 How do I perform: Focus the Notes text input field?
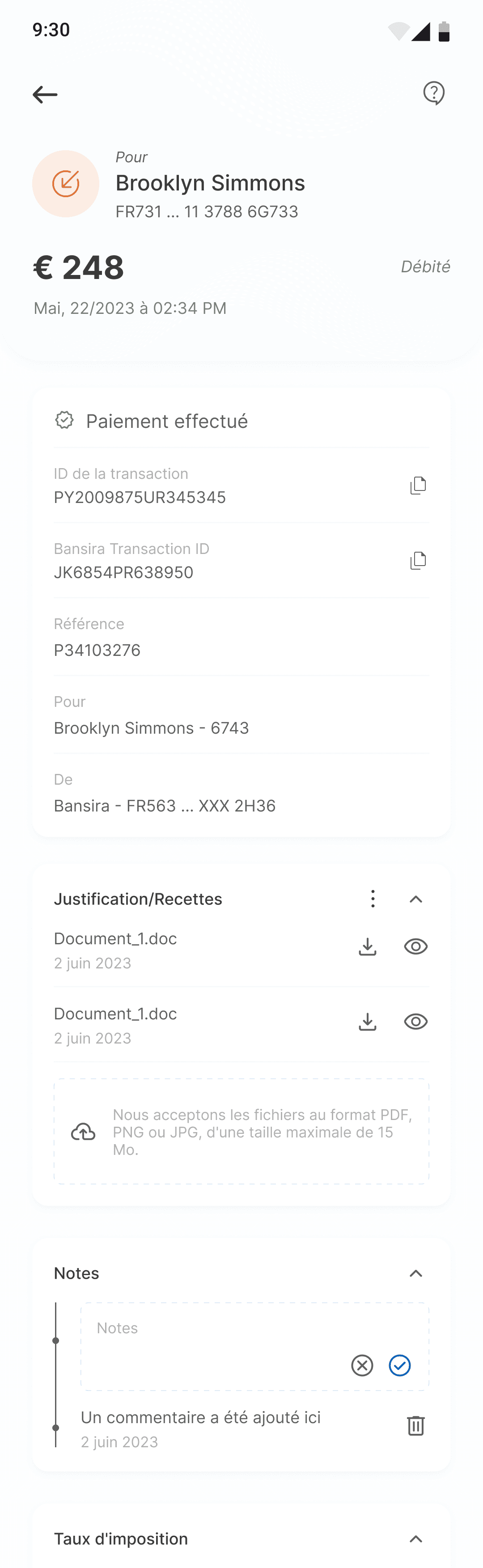[254, 1346]
